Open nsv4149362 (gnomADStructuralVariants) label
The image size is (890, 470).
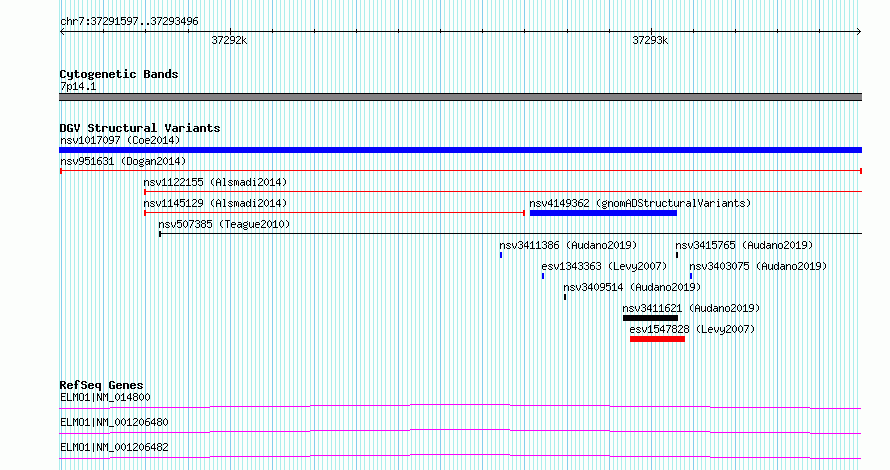point(640,203)
